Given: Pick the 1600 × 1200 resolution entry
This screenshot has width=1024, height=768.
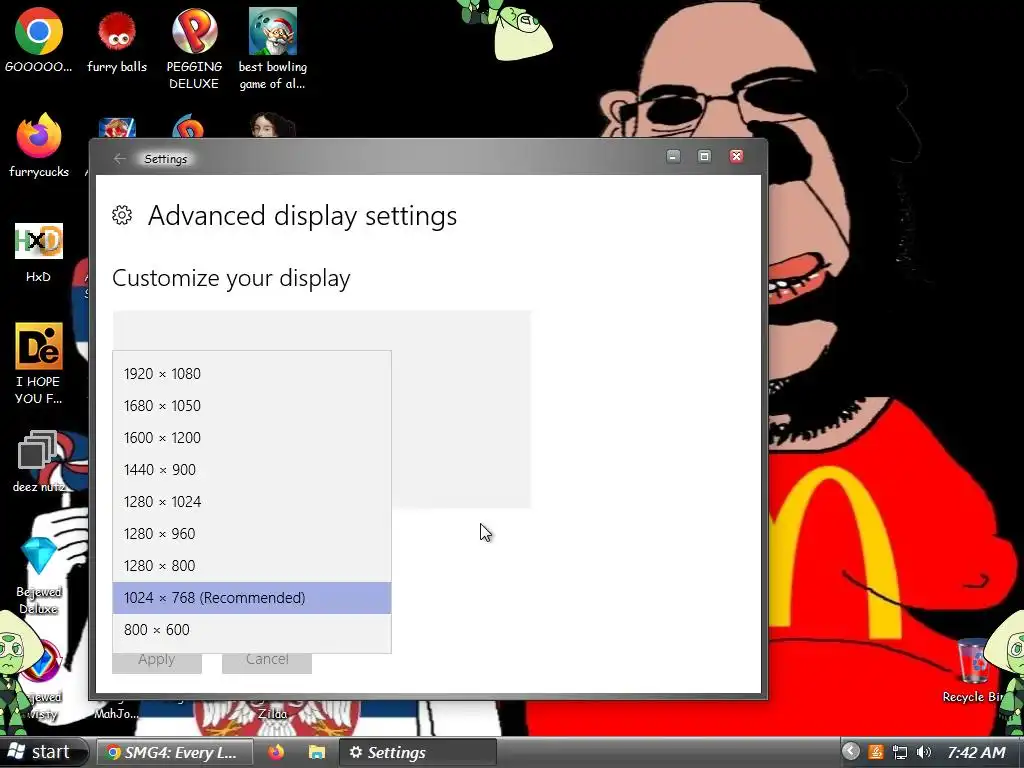Looking at the screenshot, I should [x=251, y=438].
